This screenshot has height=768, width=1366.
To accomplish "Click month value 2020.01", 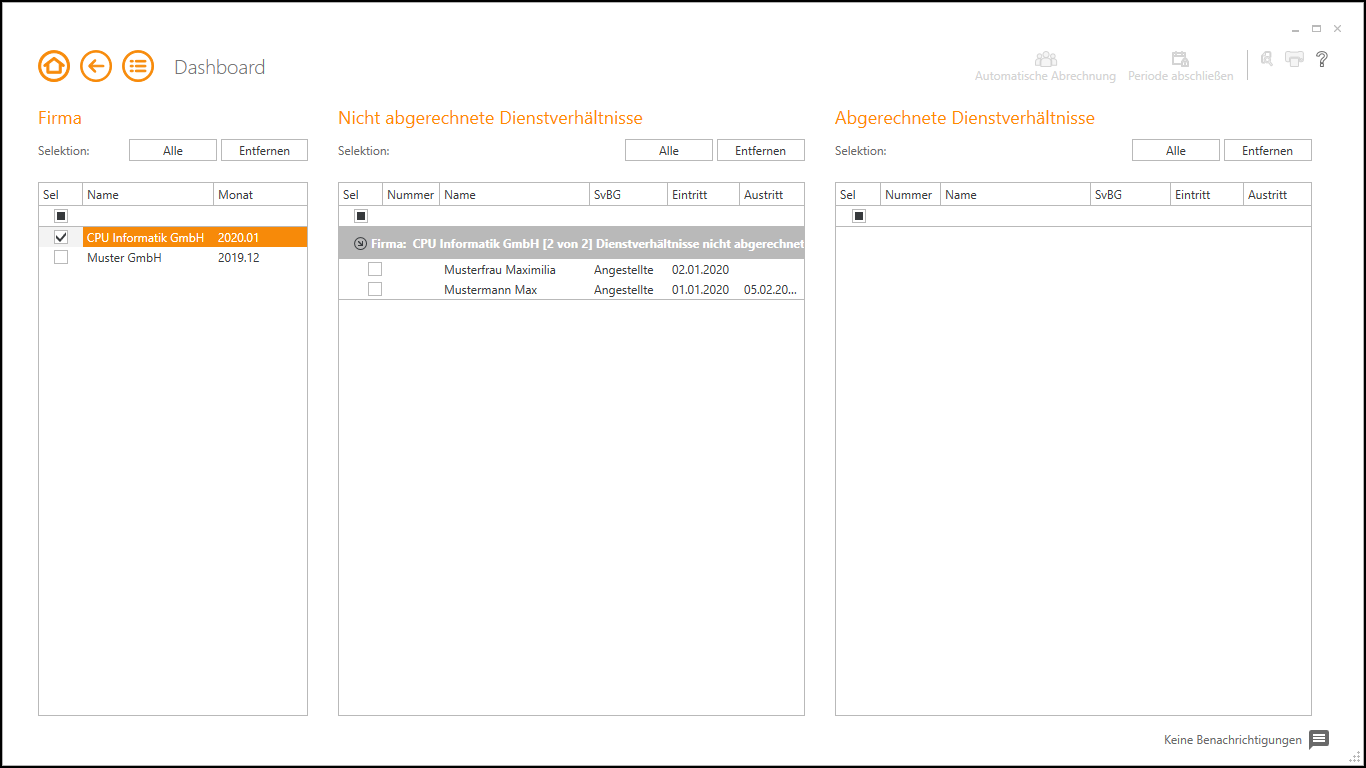I will pos(238,238).
